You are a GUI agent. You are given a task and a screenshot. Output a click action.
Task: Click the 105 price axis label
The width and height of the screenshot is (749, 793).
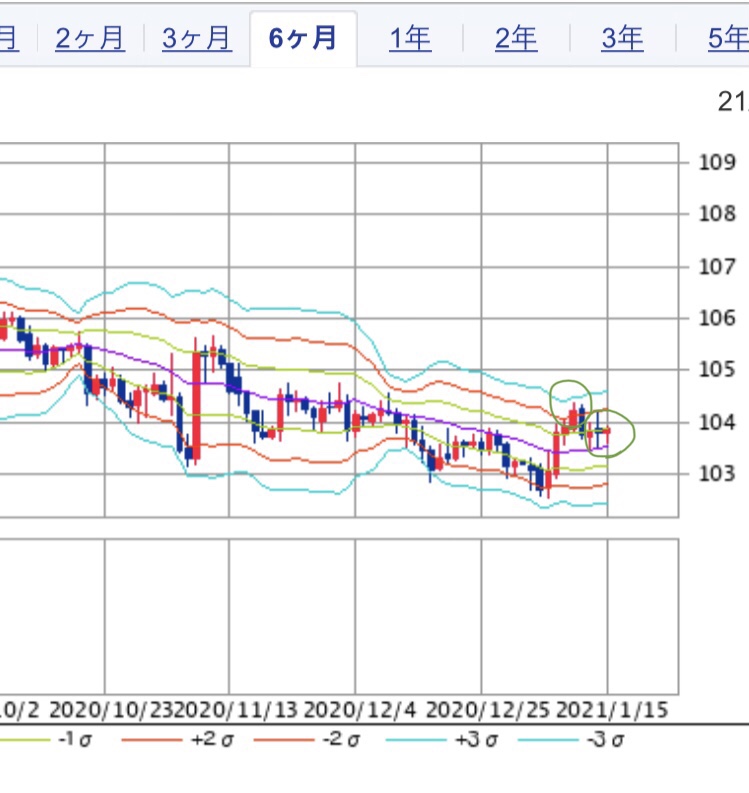[x=717, y=370]
